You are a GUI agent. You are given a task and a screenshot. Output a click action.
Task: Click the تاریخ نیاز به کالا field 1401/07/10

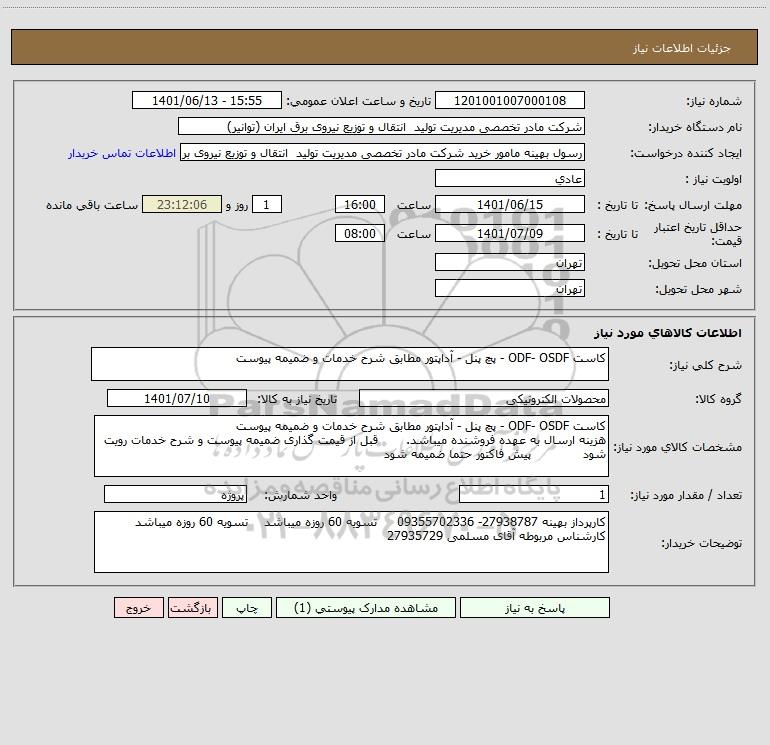click(177, 398)
